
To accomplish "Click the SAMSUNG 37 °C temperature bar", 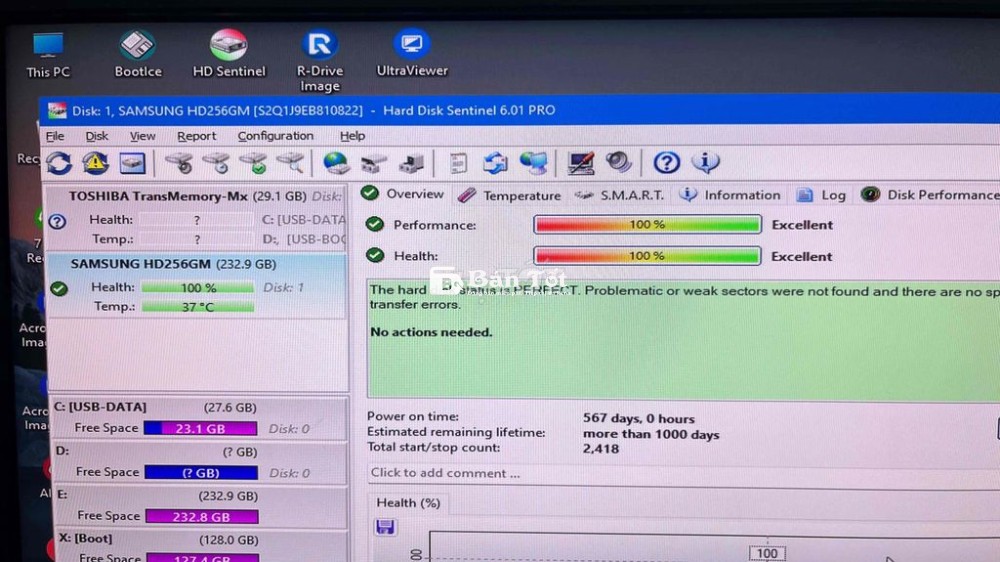I will [198, 307].
